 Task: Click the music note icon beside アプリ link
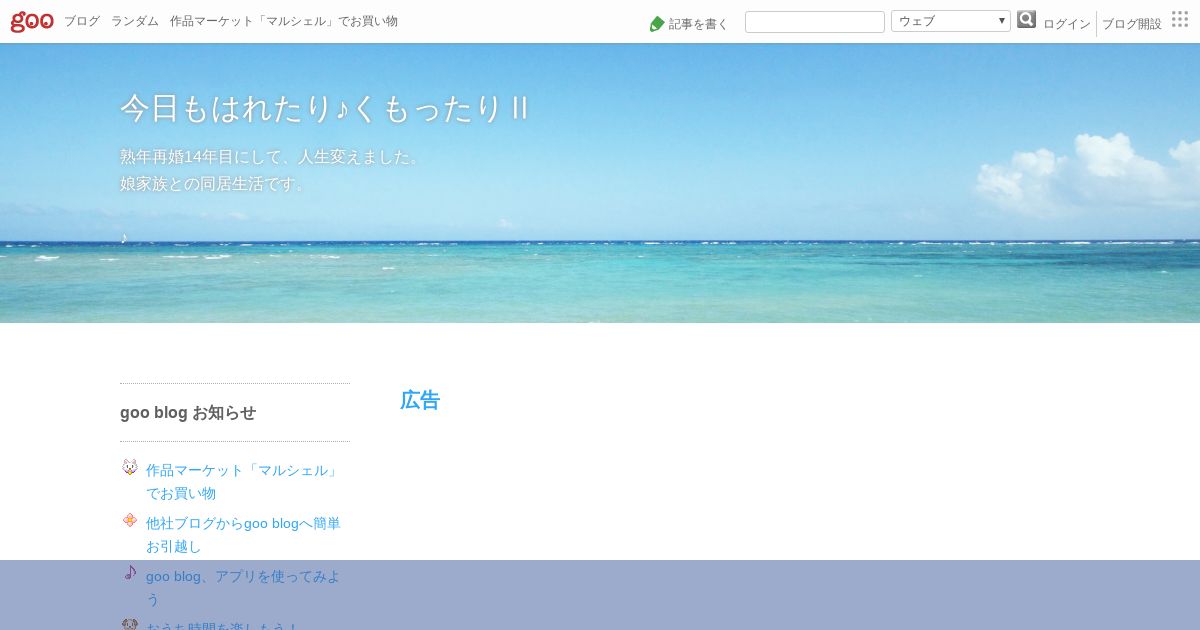pyautogui.click(x=130, y=573)
